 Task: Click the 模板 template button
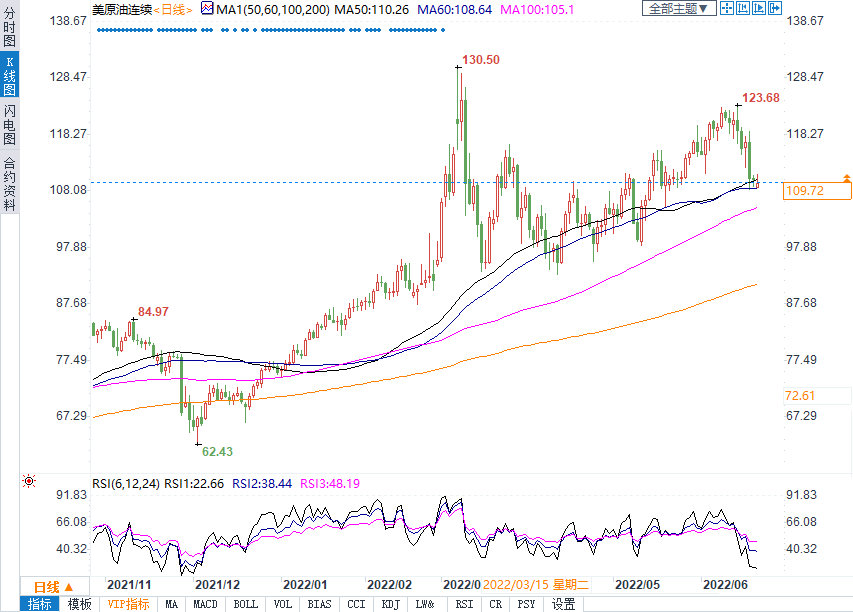coord(79,604)
